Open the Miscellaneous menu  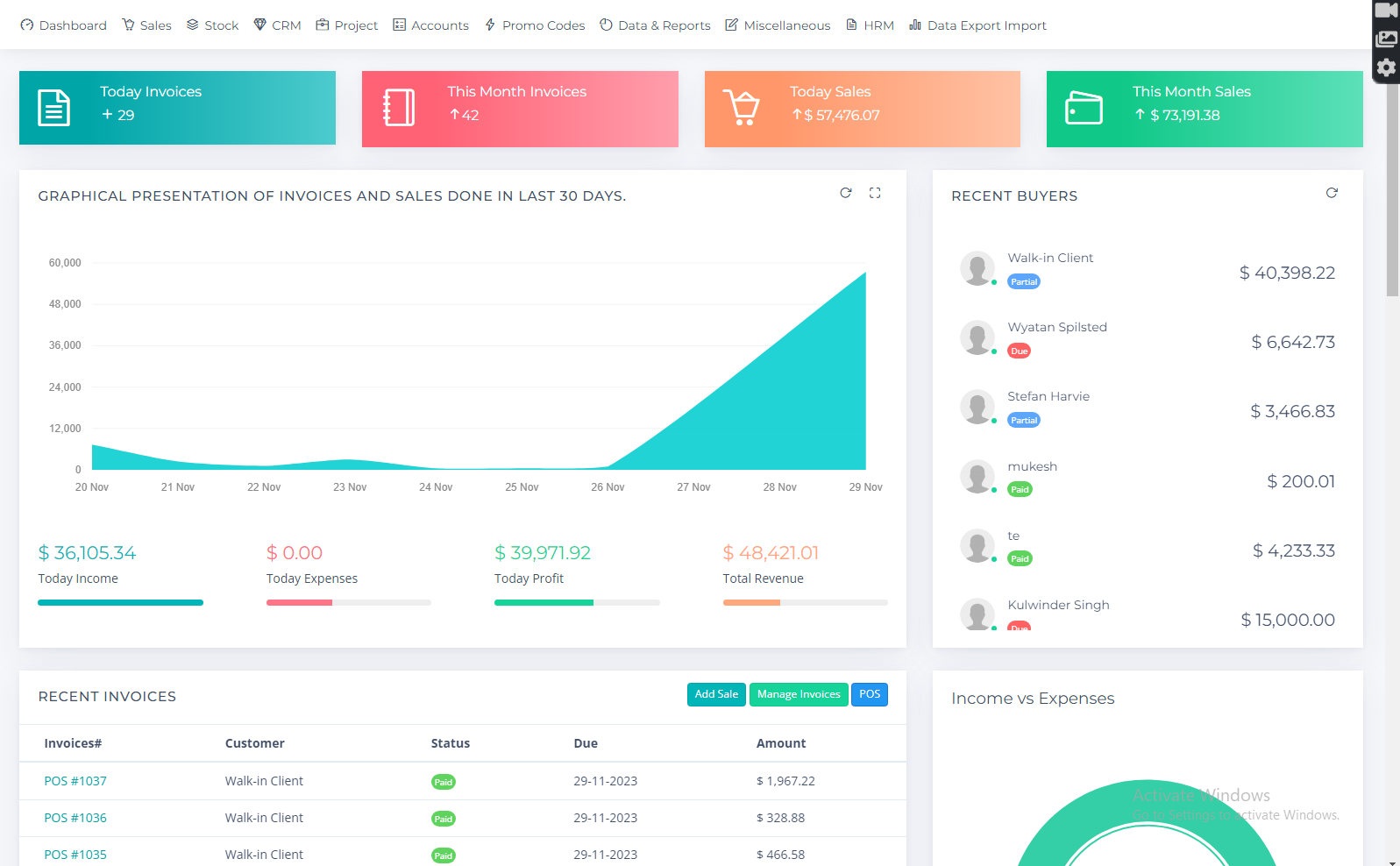(x=778, y=25)
